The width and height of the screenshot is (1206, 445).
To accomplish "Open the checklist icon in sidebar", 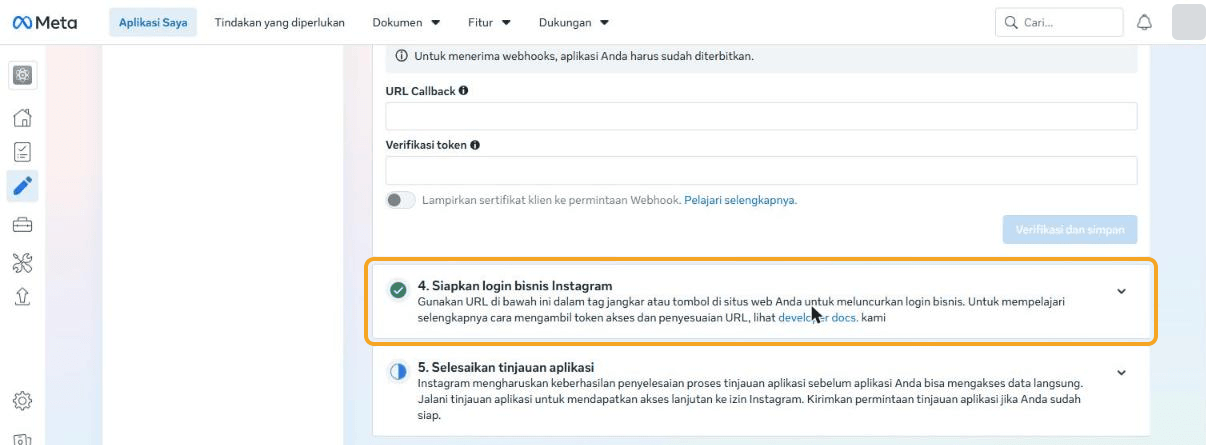I will pos(22,152).
